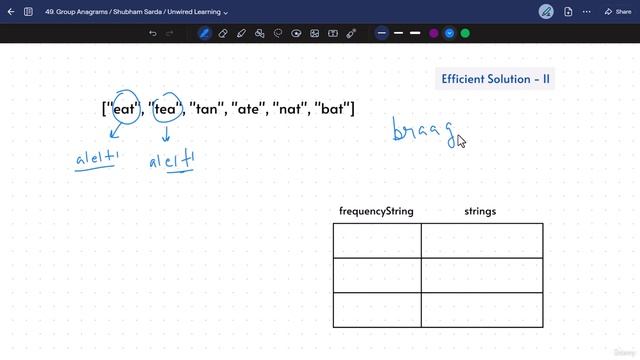
Task: Go back using the left arrow
Action: pos(11,12)
